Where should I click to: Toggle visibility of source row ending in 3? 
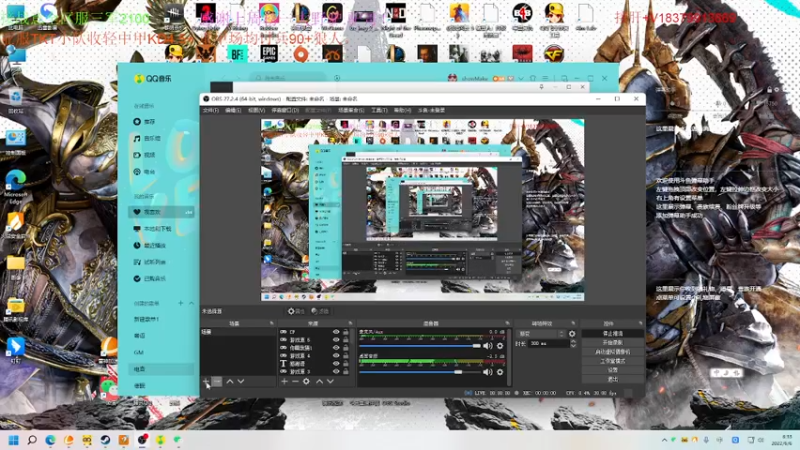point(336,371)
